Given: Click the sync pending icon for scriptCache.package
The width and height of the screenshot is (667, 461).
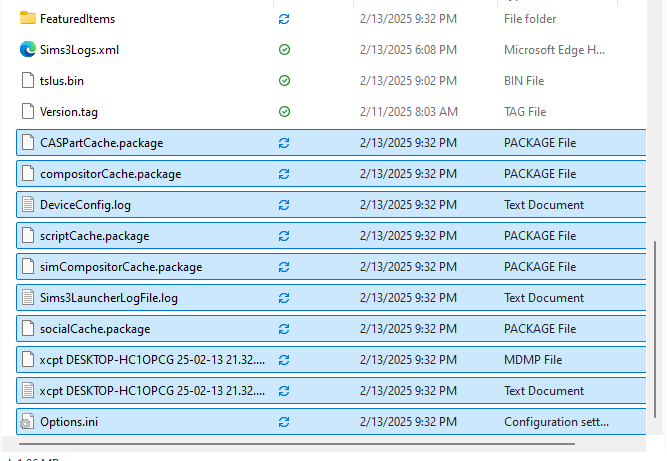Looking at the screenshot, I should [284, 236].
